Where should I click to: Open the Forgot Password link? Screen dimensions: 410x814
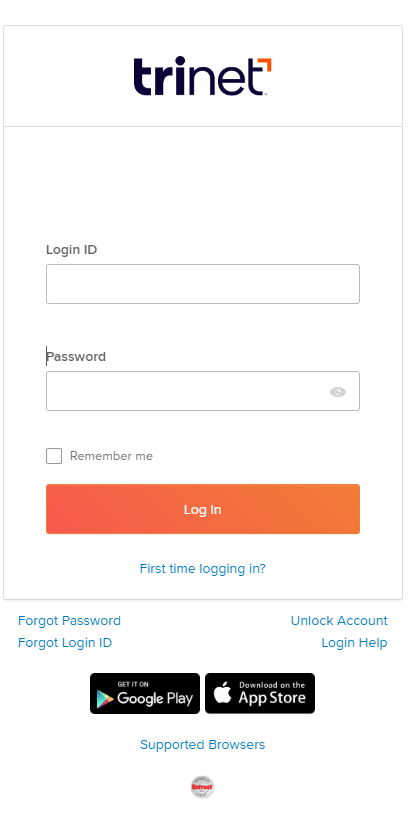click(70, 620)
